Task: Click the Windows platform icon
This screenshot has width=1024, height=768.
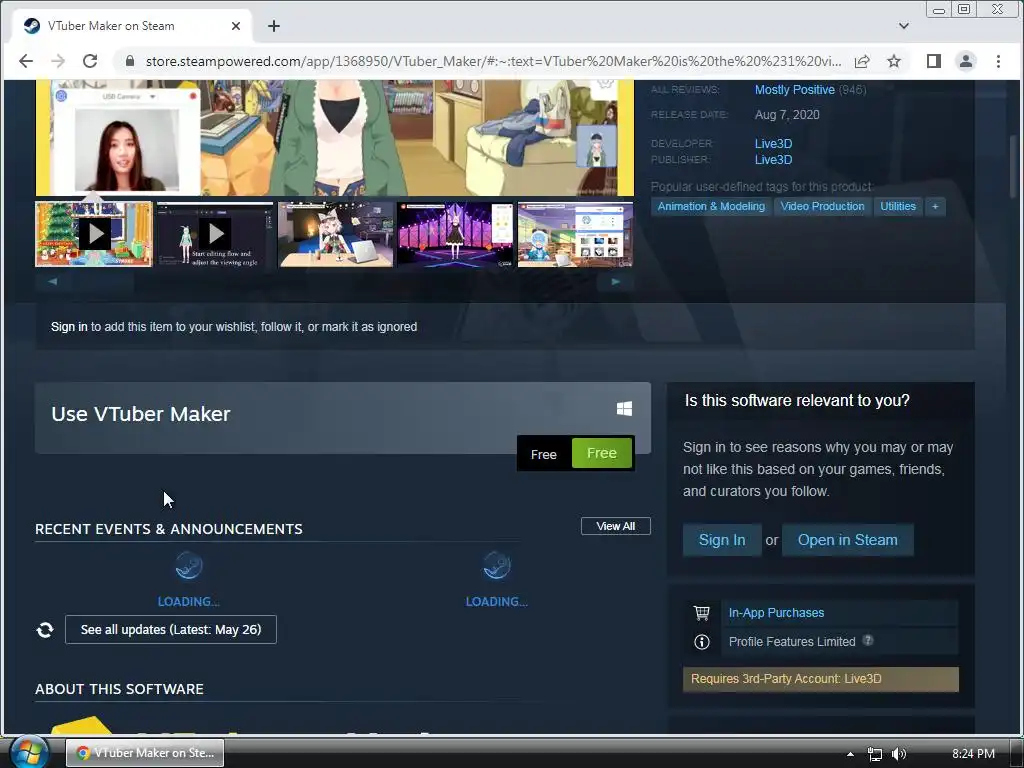Action: 624,409
